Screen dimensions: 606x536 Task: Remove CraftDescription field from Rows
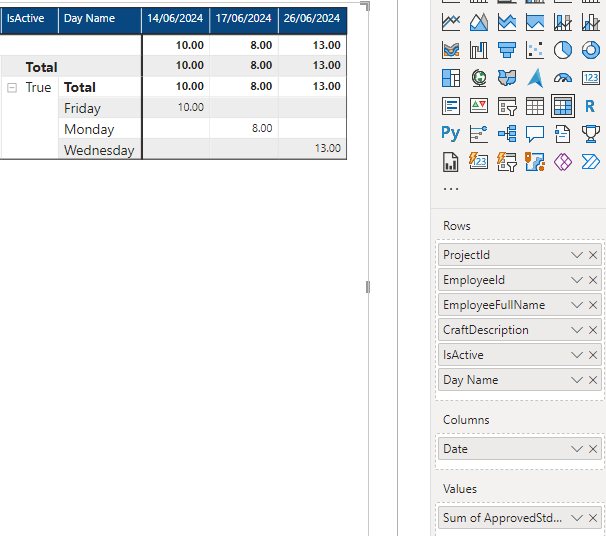point(593,330)
